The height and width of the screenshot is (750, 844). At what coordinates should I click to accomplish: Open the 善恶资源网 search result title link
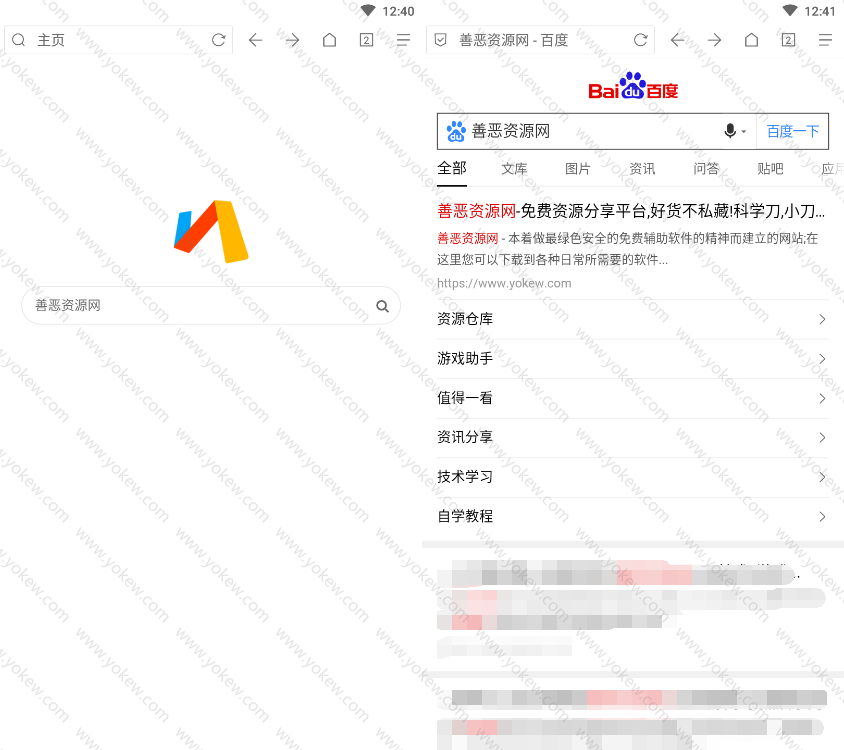coord(630,211)
